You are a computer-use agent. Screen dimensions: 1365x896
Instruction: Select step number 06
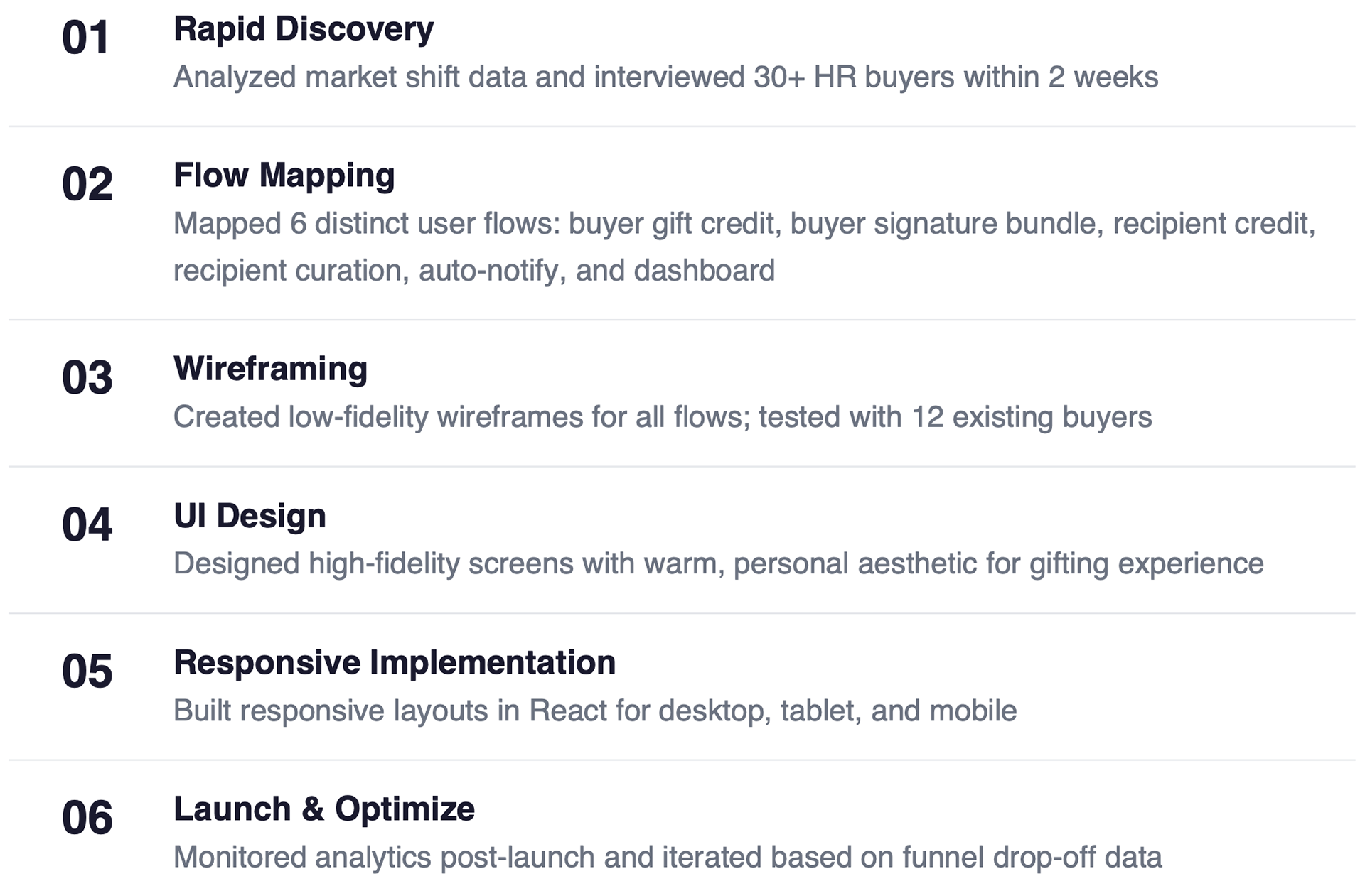point(87,818)
